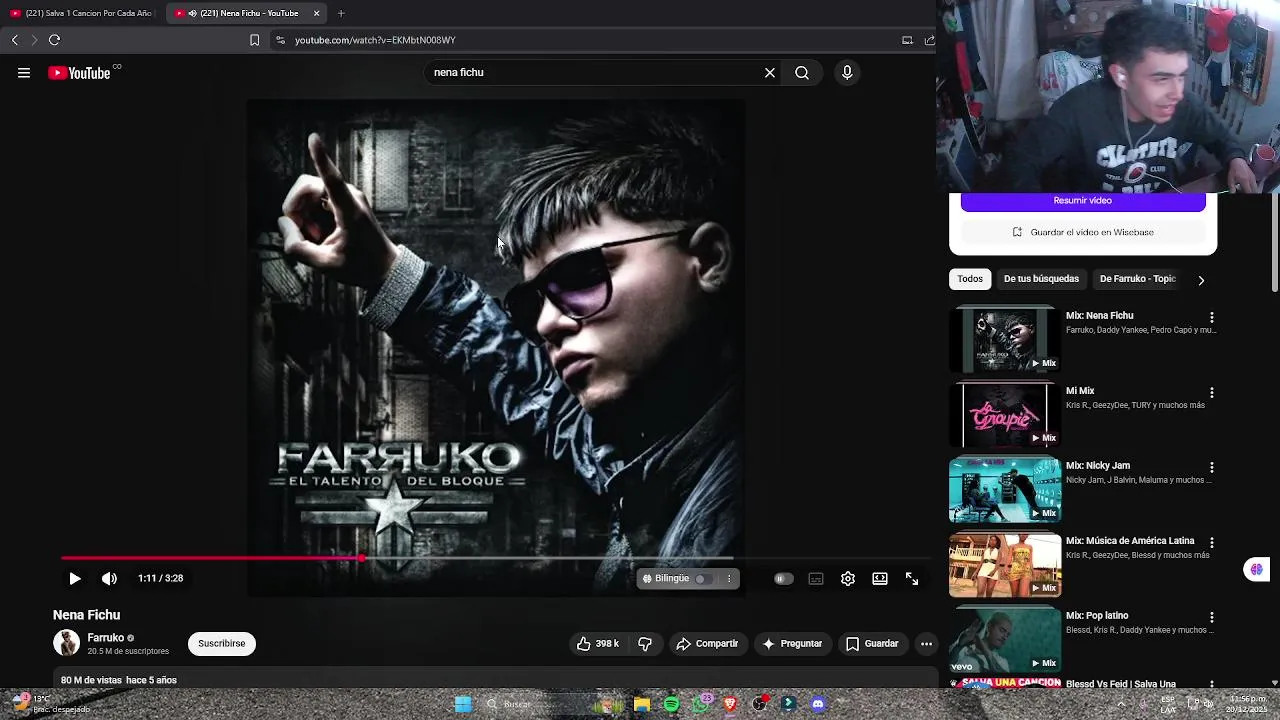This screenshot has width=1280, height=720.
Task: Toggle the autoplay switch
Action: click(x=783, y=578)
